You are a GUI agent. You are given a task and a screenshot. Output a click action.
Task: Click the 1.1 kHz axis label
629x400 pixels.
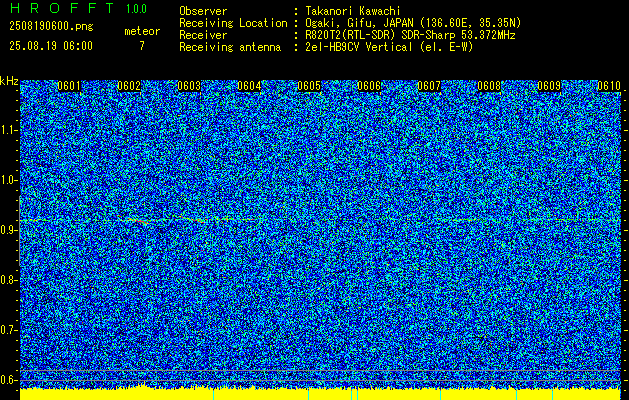point(8,130)
